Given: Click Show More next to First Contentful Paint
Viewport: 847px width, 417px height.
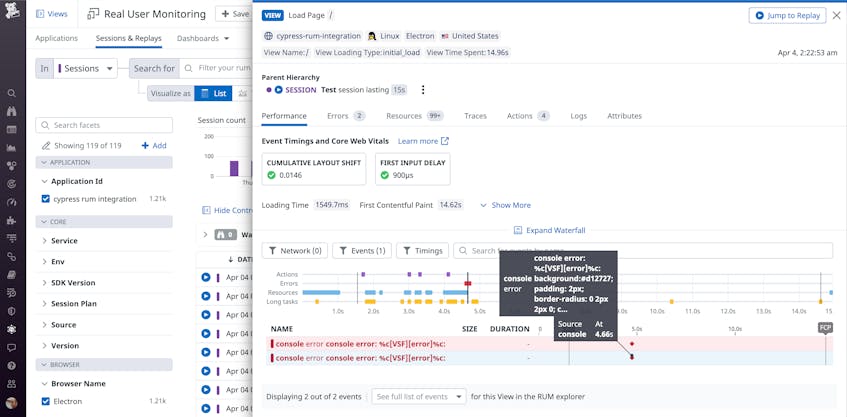Looking at the screenshot, I should (x=505, y=205).
